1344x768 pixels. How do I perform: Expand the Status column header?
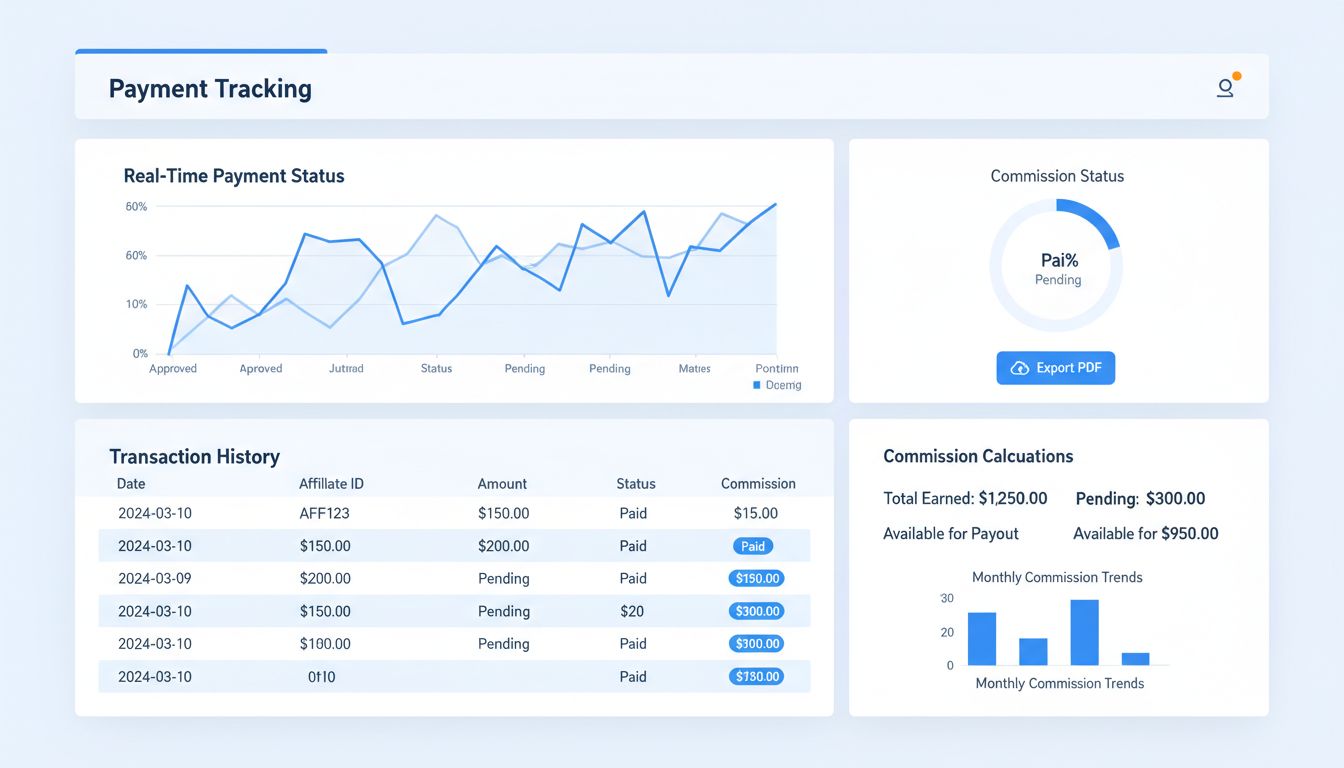point(635,483)
